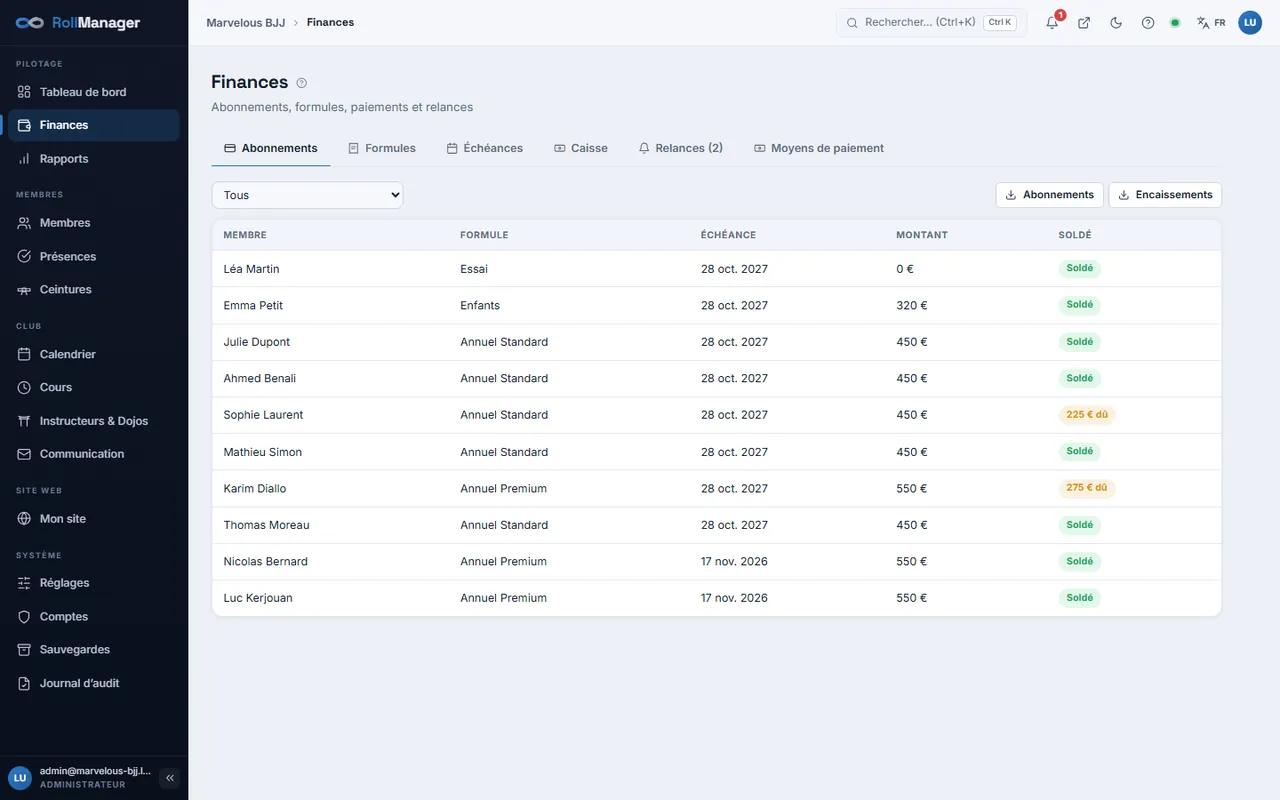Click the Finances info help icon beside title
Viewport: 1280px width, 800px height.
[x=302, y=83]
